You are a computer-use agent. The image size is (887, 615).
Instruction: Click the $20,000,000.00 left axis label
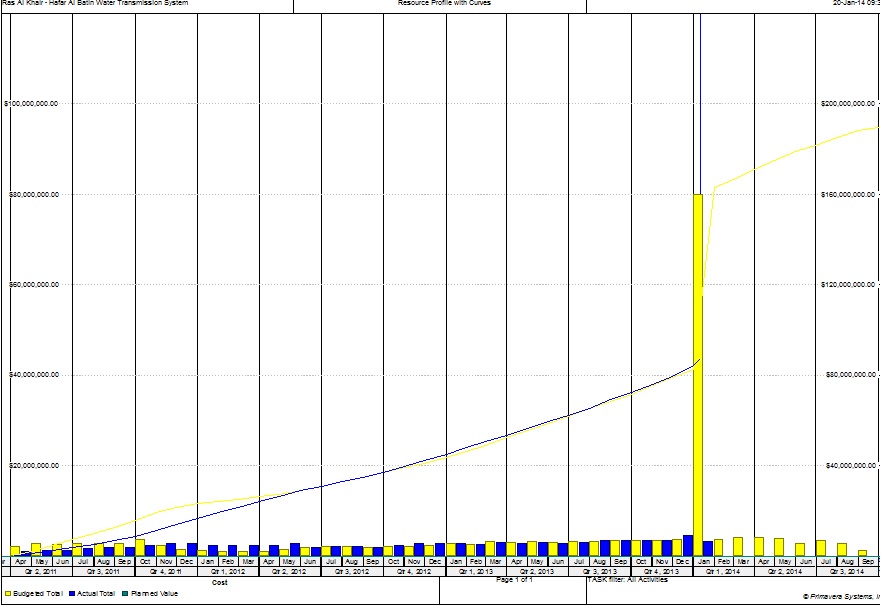pos(33,466)
